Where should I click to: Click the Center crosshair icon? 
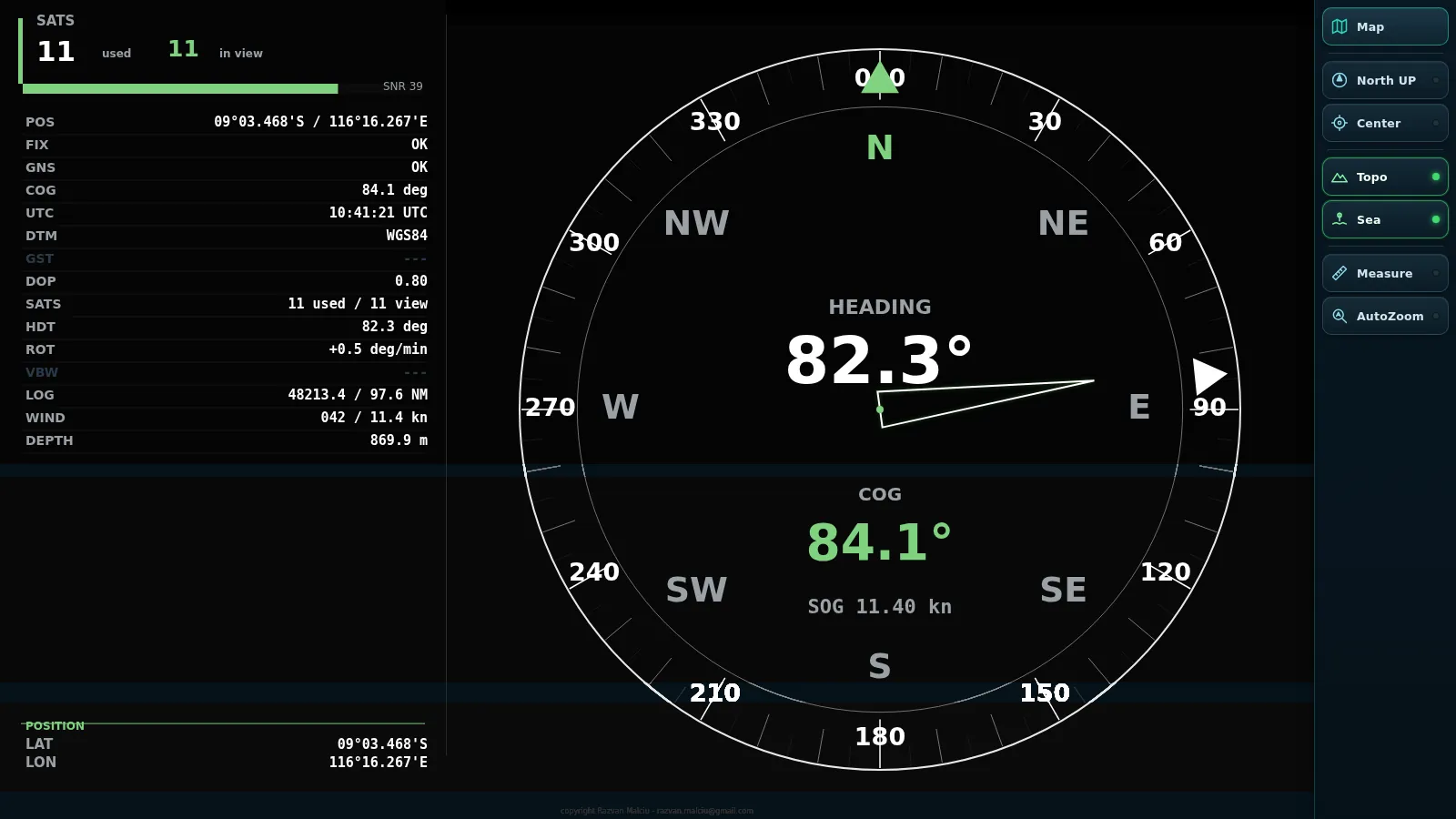click(x=1340, y=123)
